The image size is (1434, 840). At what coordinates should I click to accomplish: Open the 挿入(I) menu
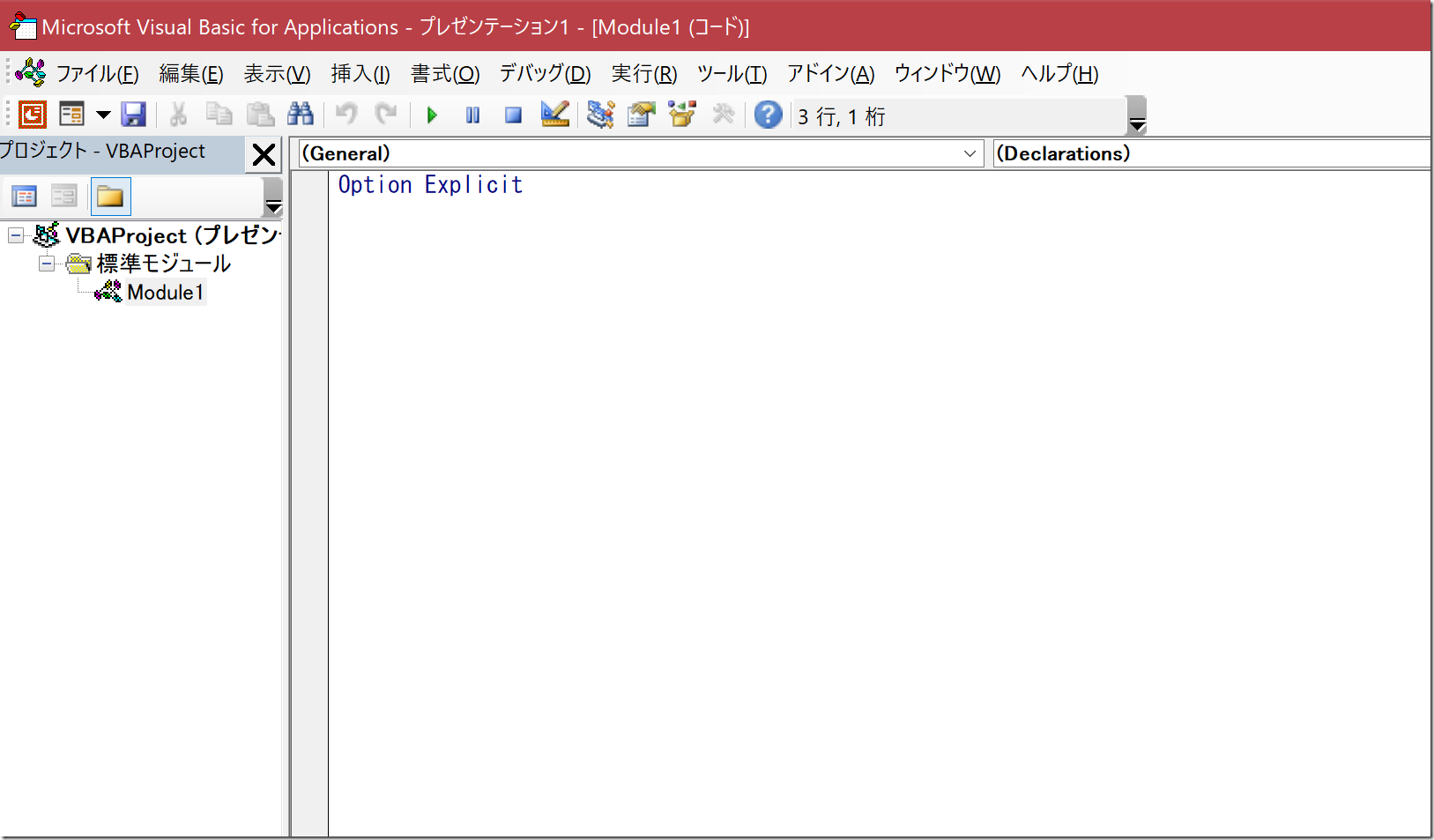pyautogui.click(x=360, y=74)
